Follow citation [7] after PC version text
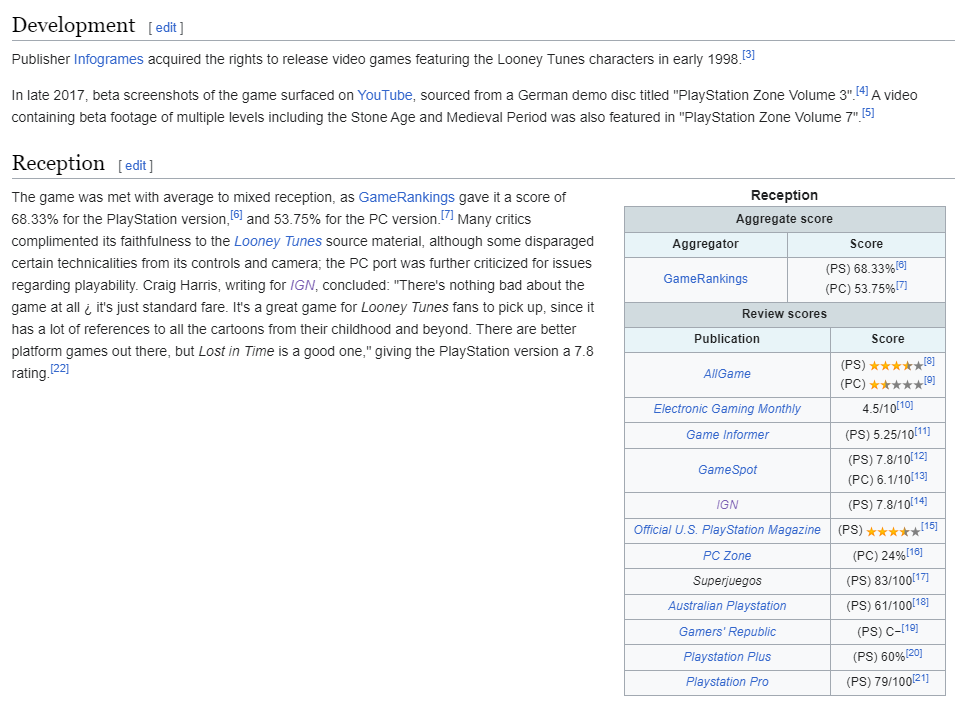955x718 pixels. point(447,214)
